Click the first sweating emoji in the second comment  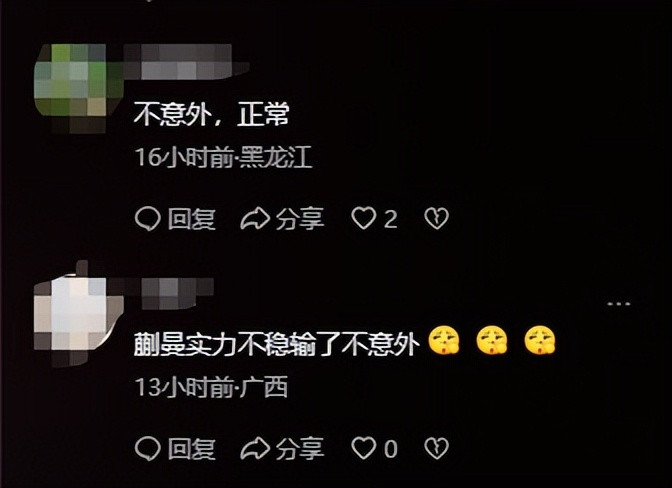coord(444,340)
